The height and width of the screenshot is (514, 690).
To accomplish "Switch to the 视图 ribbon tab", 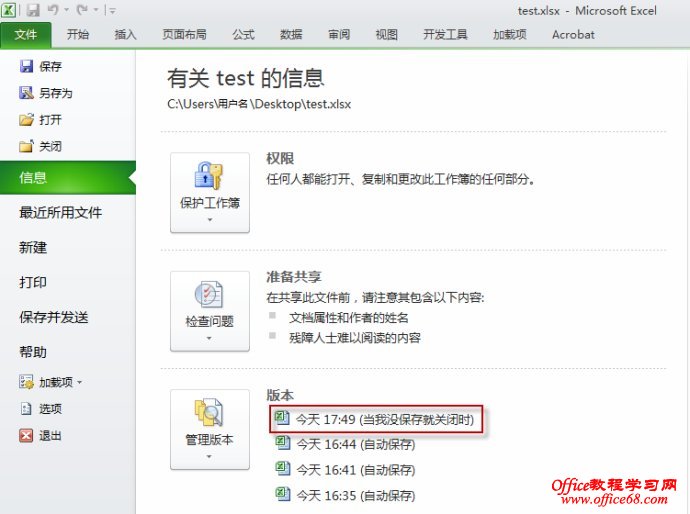I will click(387, 35).
